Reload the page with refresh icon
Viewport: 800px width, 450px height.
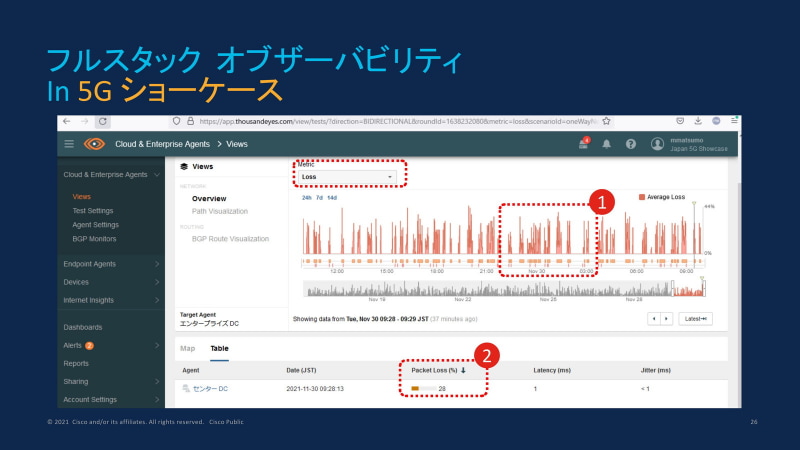click(x=103, y=121)
